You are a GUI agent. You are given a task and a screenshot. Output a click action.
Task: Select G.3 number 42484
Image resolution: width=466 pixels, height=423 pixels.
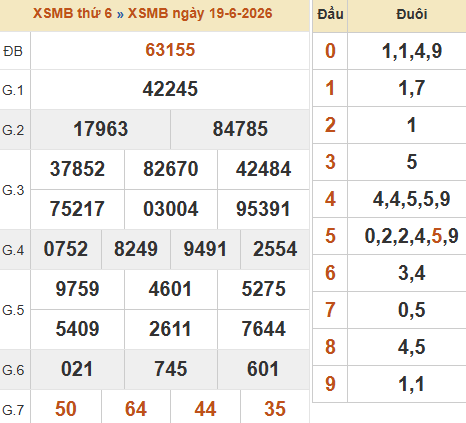click(263, 169)
